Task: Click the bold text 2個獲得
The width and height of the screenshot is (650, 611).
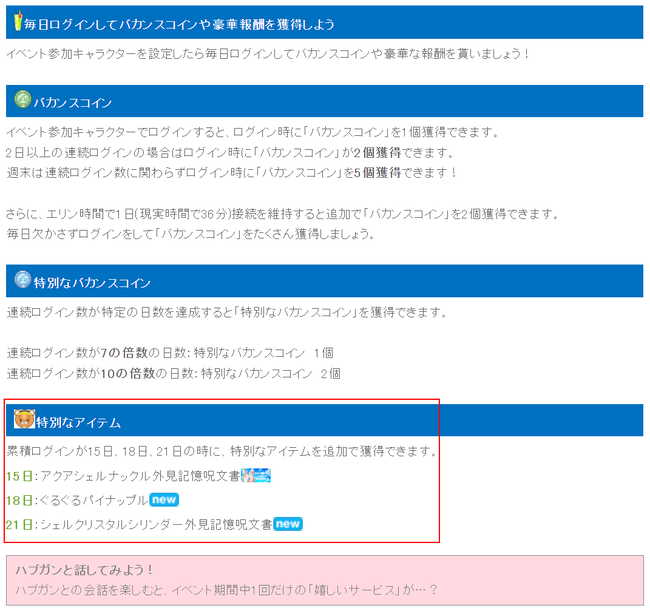Action: coord(377,153)
